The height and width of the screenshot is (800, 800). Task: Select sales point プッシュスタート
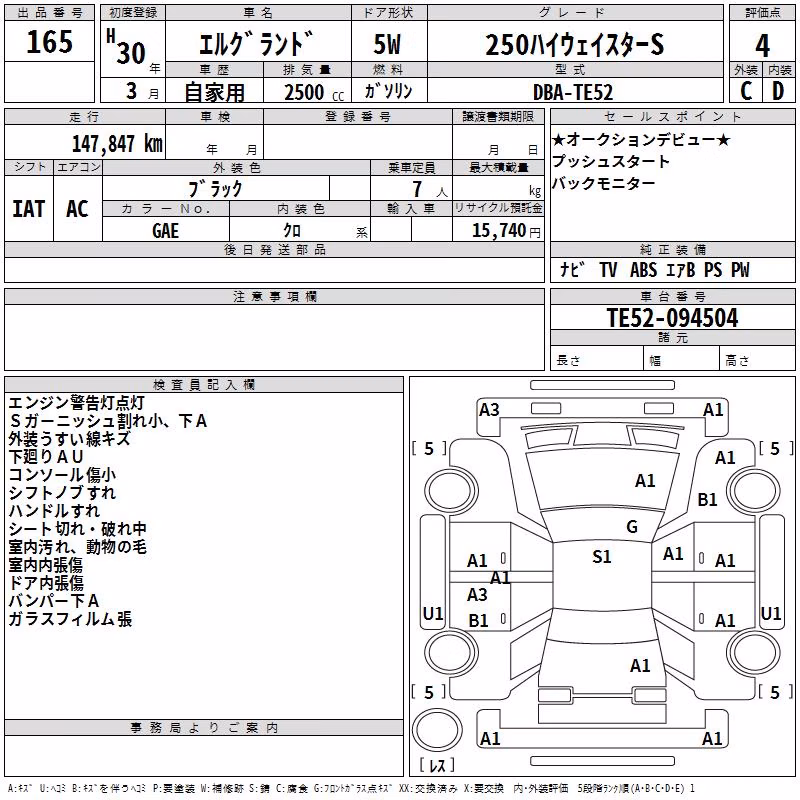610,161
